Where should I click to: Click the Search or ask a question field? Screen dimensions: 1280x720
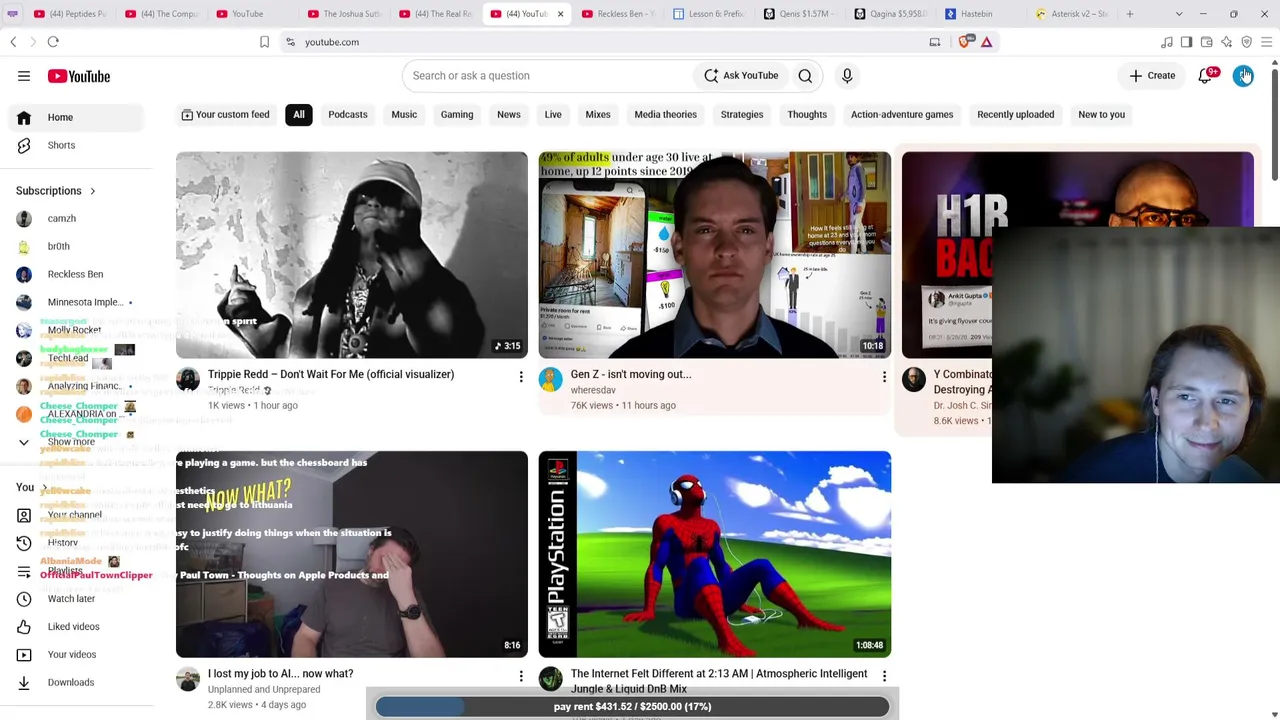coord(546,76)
